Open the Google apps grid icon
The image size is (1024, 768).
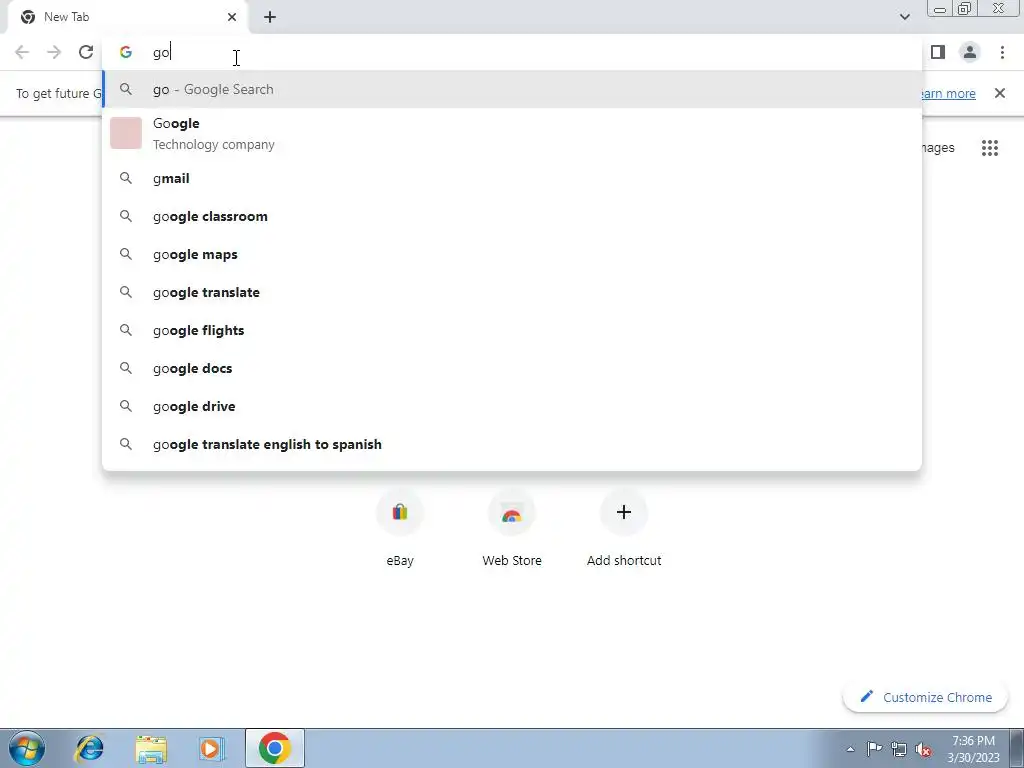click(989, 148)
